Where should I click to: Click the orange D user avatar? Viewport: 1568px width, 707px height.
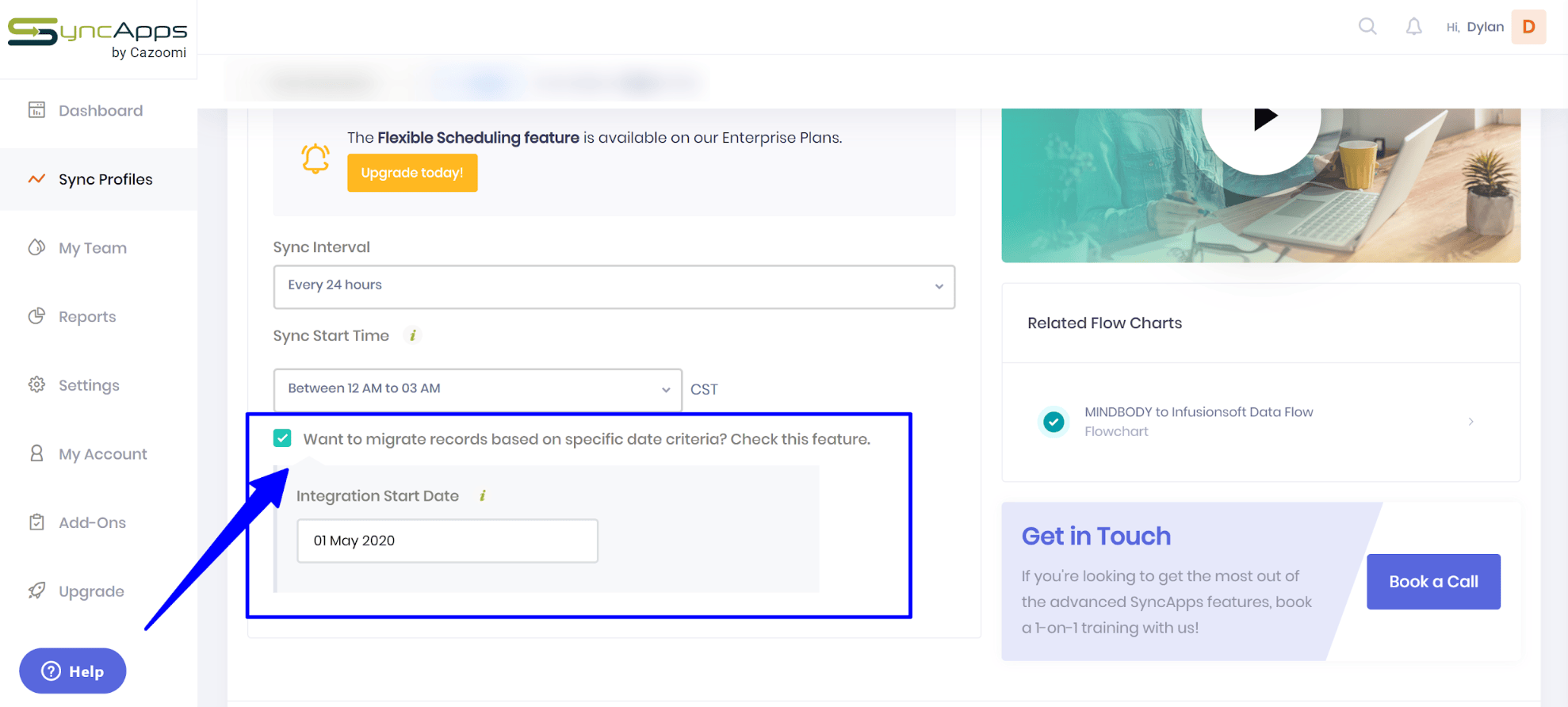tap(1528, 27)
